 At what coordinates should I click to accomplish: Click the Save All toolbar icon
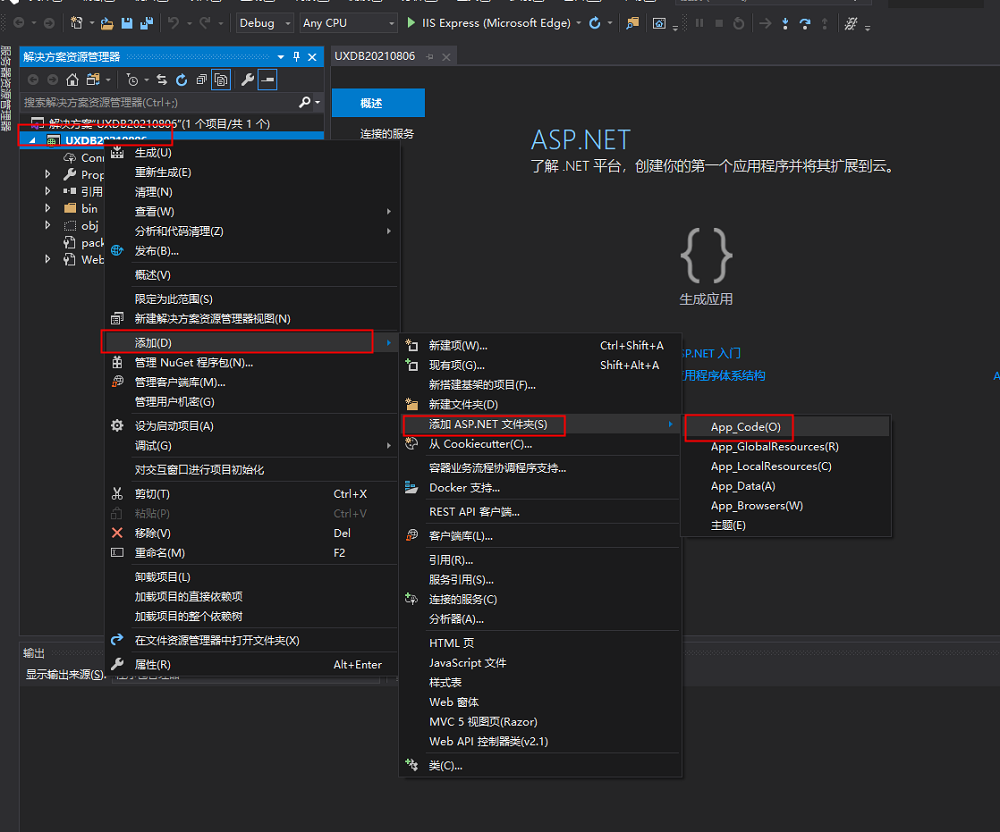click(x=147, y=22)
